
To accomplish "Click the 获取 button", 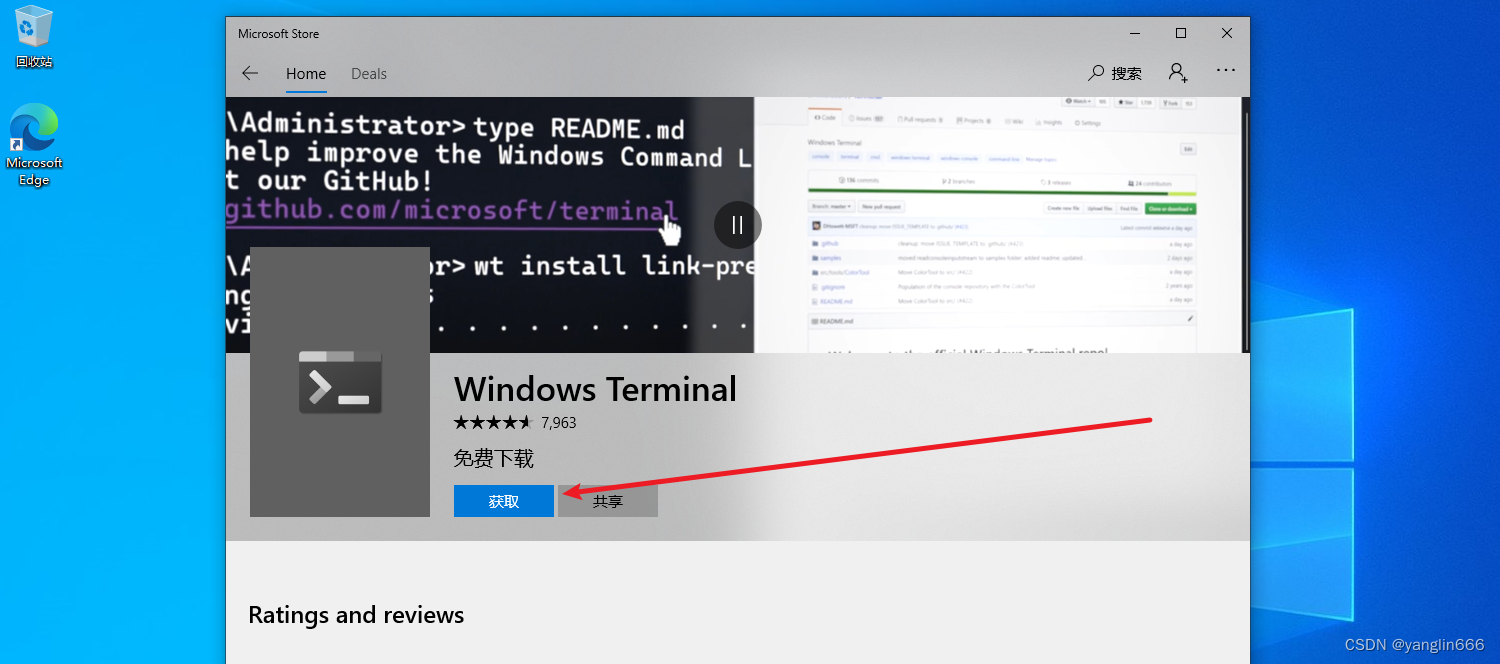I will point(504,501).
